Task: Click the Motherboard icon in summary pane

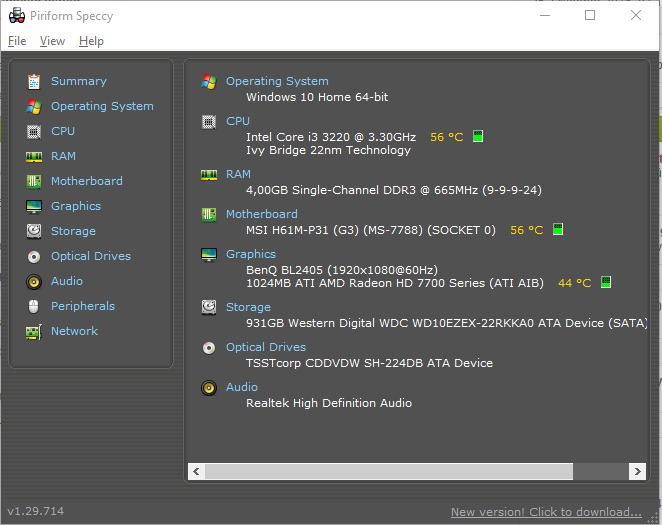Action: point(209,215)
